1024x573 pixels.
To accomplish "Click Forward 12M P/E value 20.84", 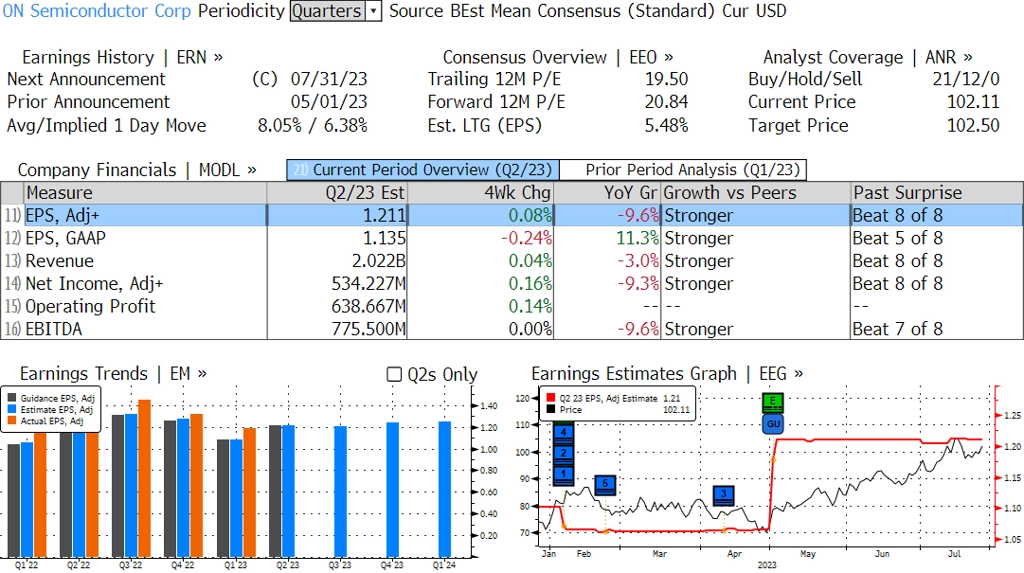I will click(x=666, y=102).
